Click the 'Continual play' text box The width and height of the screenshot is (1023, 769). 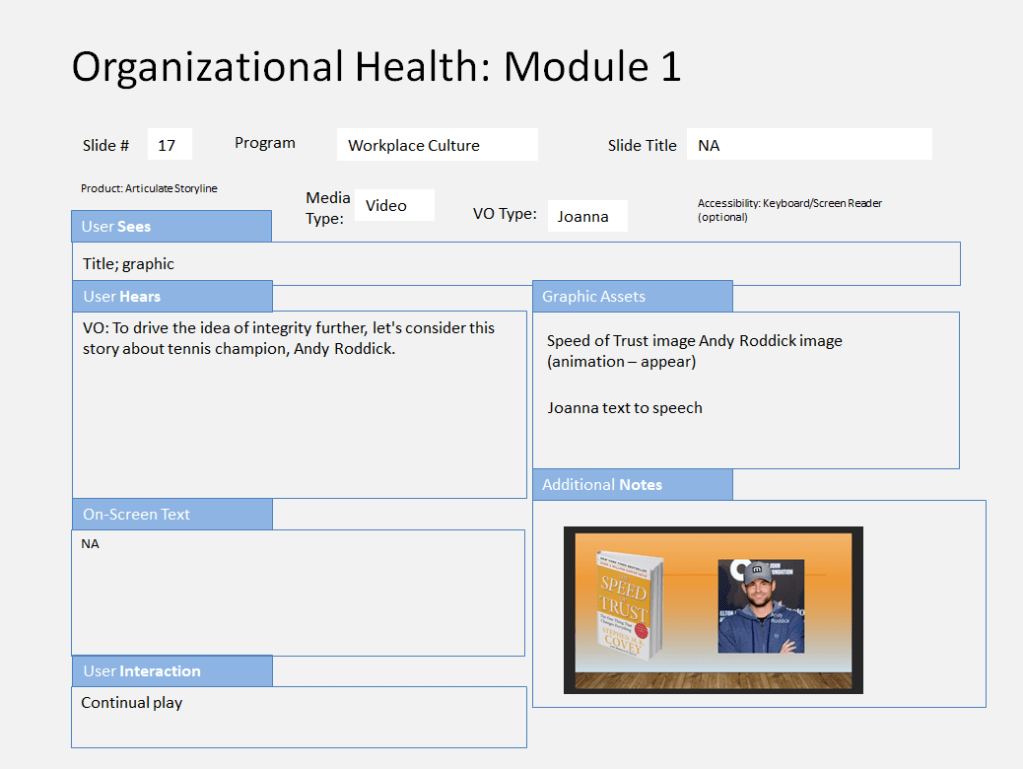pos(298,716)
